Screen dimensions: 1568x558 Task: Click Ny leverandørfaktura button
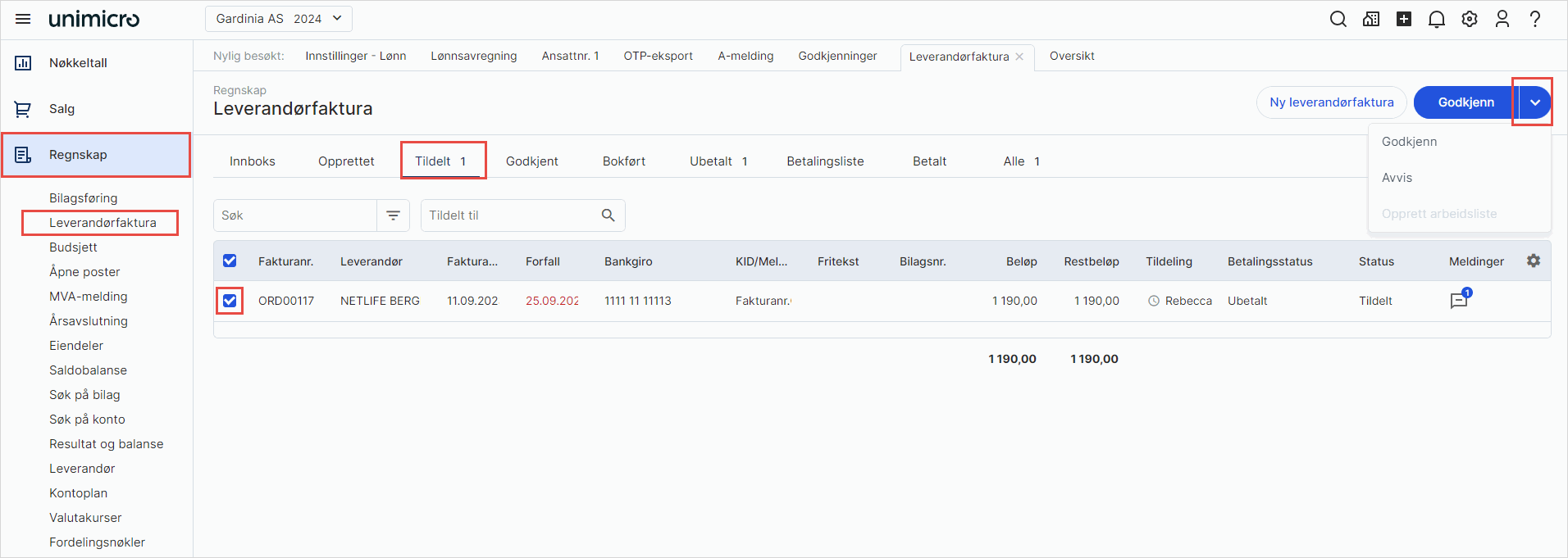(x=1331, y=102)
